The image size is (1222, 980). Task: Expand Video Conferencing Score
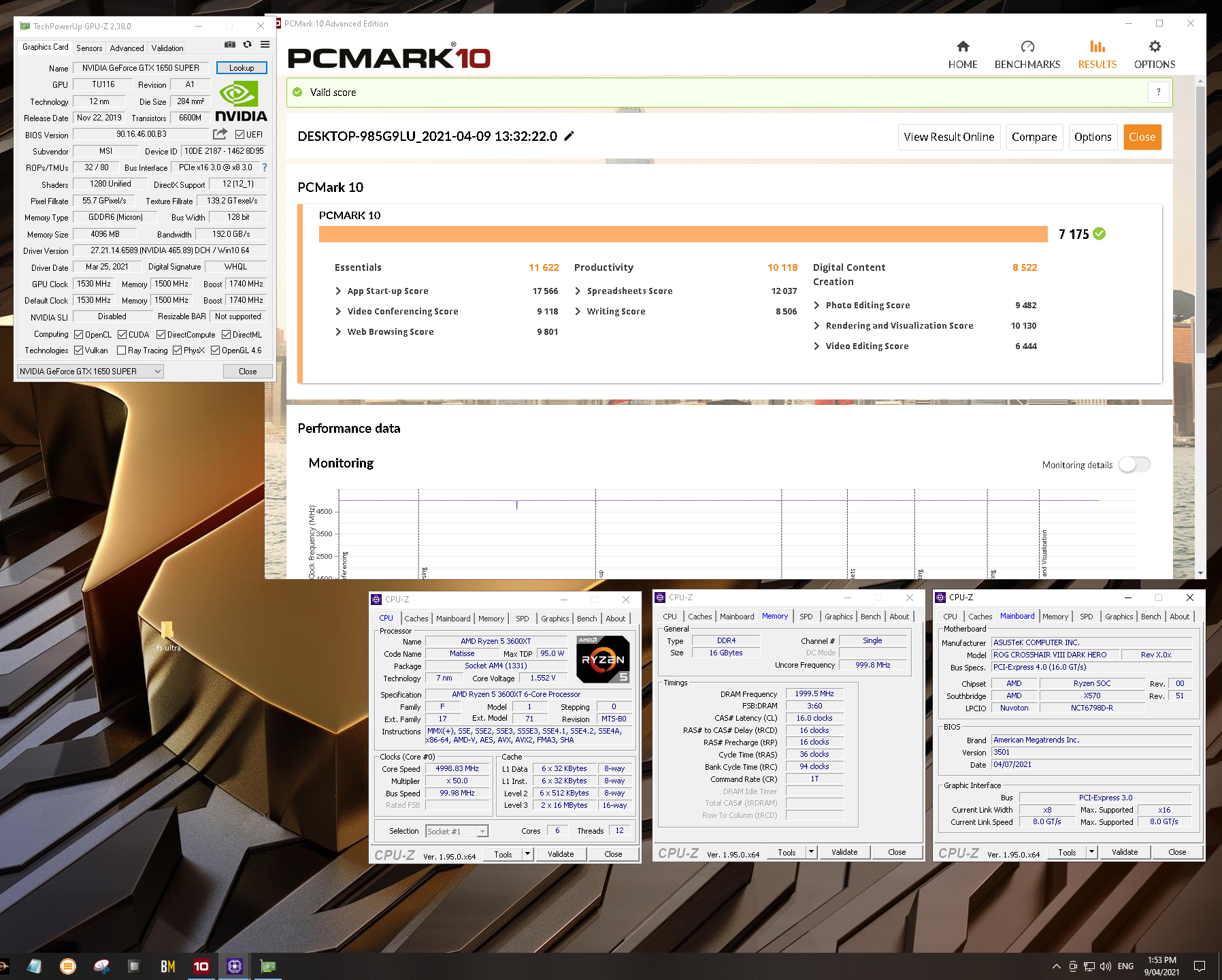(338, 311)
